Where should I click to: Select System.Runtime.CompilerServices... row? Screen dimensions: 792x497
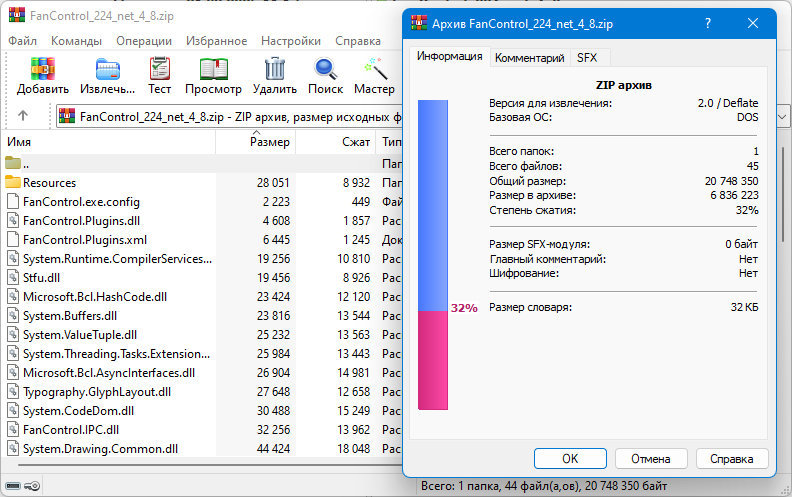(x=203, y=259)
